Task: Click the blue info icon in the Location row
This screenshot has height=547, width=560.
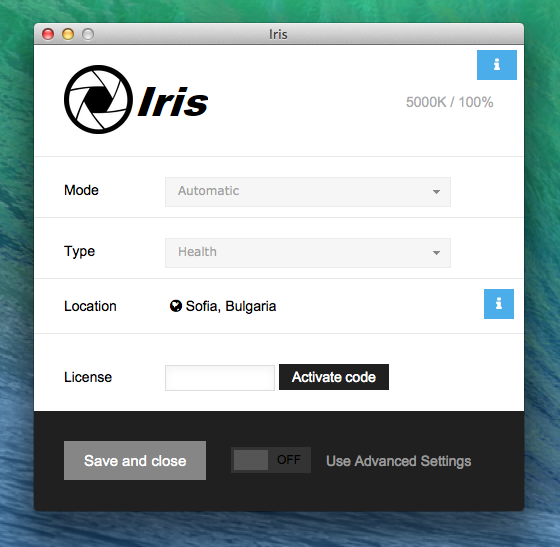Action: (x=499, y=304)
